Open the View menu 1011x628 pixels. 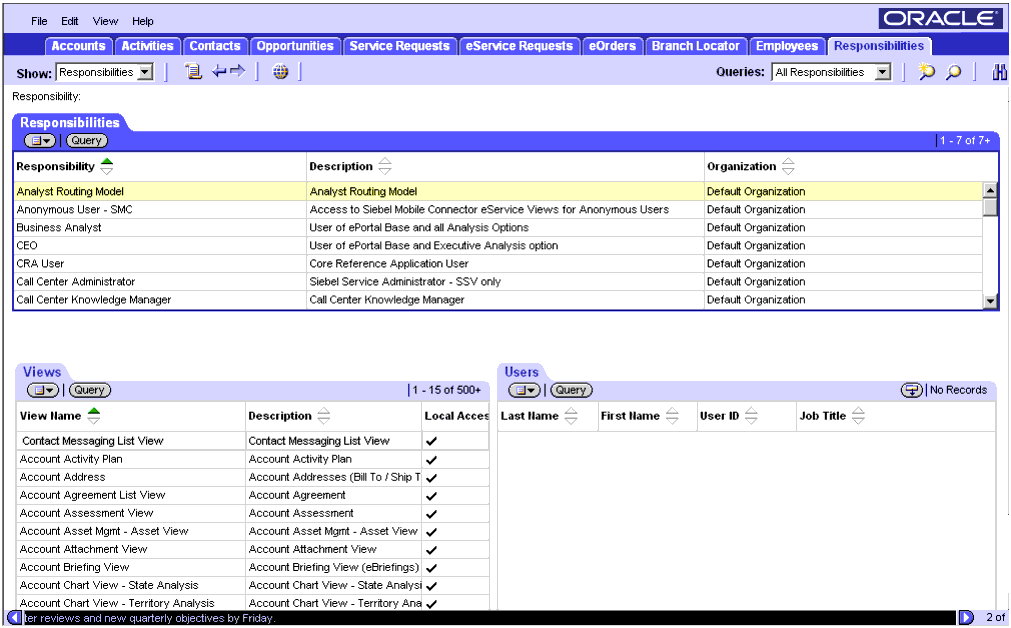coord(105,21)
